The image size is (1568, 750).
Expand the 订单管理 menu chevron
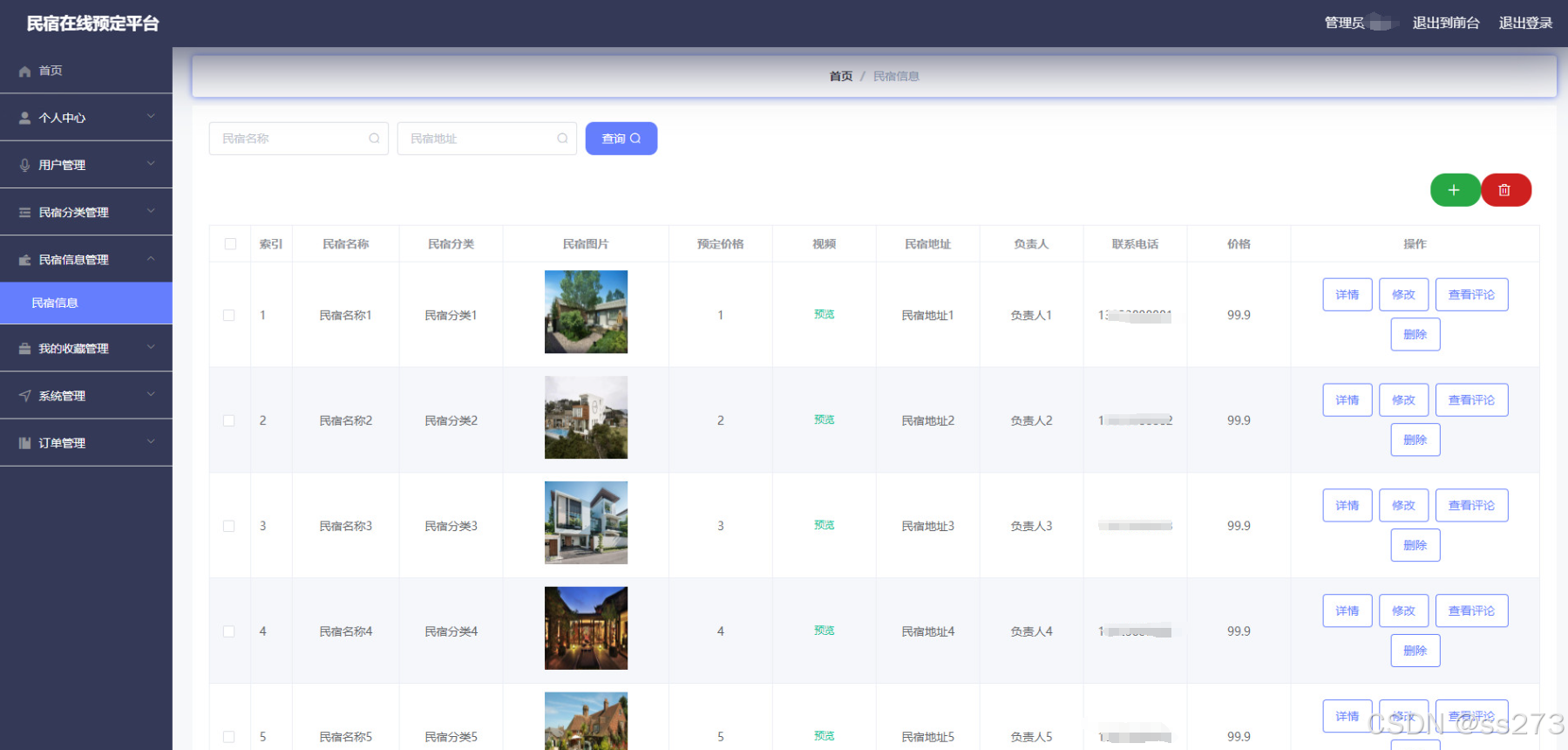pyautogui.click(x=151, y=442)
